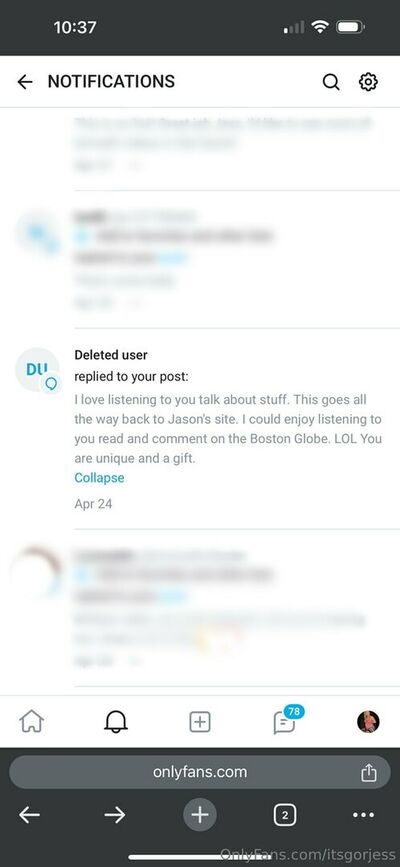Open the Apr 24 reply notification text
The height and width of the screenshot is (867, 400).
pyautogui.click(x=228, y=429)
